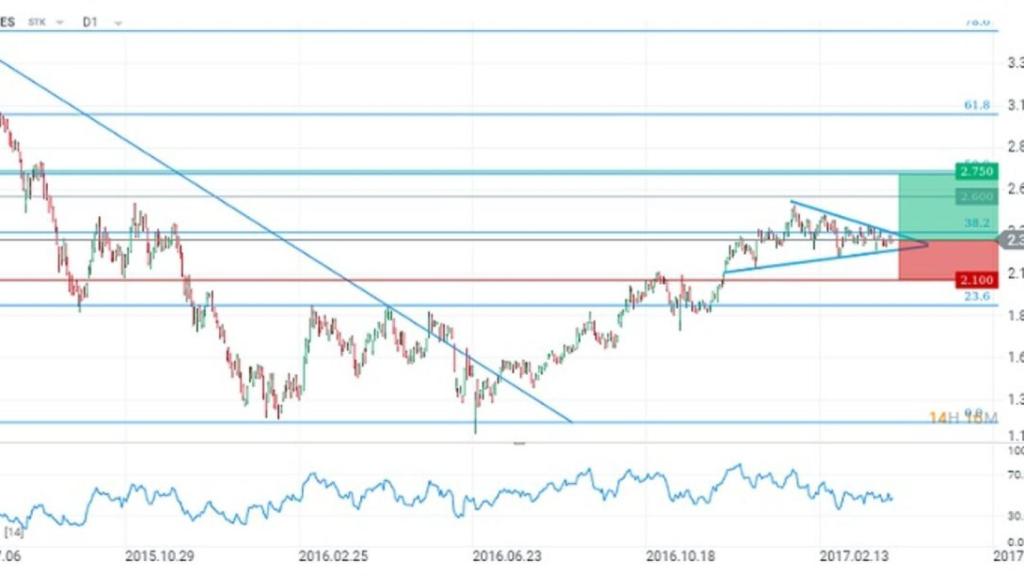Open the STK instrument type dropdown
The height and width of the screenshot is (576, 1024).
47,21
